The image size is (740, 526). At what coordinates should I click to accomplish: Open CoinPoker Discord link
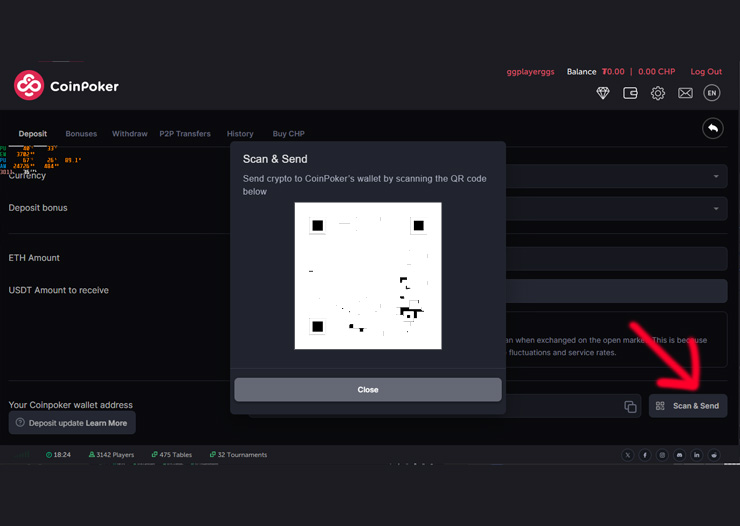(x=679, y=455)
